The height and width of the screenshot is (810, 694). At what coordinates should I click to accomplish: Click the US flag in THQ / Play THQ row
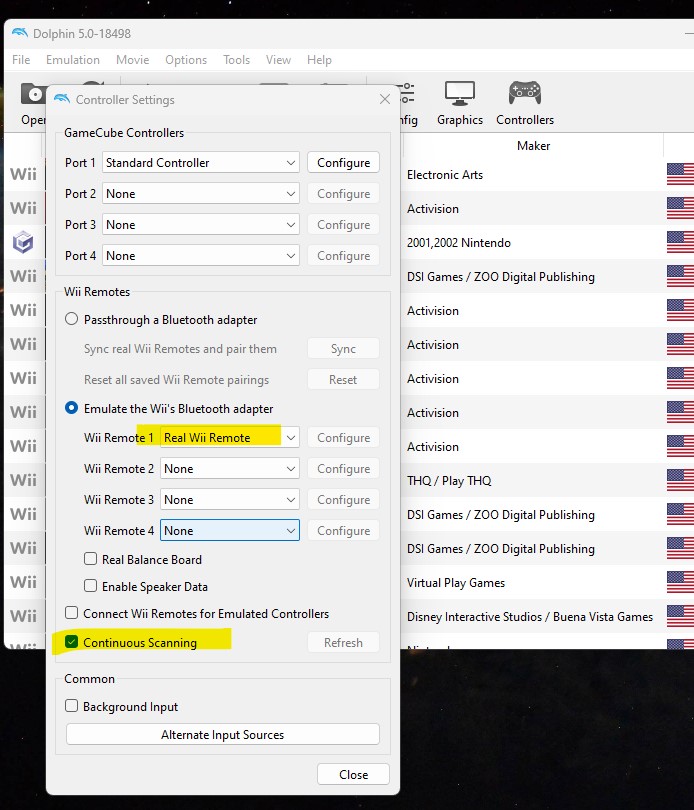680,480
